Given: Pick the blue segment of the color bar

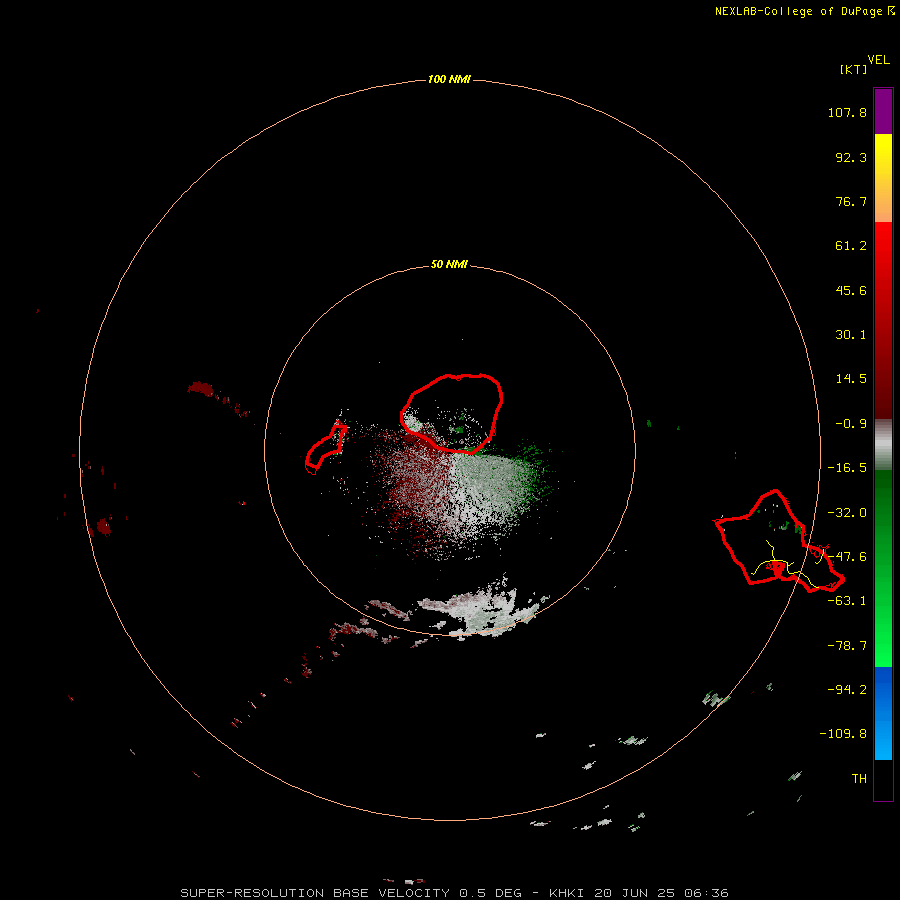Looking at the screenshot, I should tap(883, 713).
